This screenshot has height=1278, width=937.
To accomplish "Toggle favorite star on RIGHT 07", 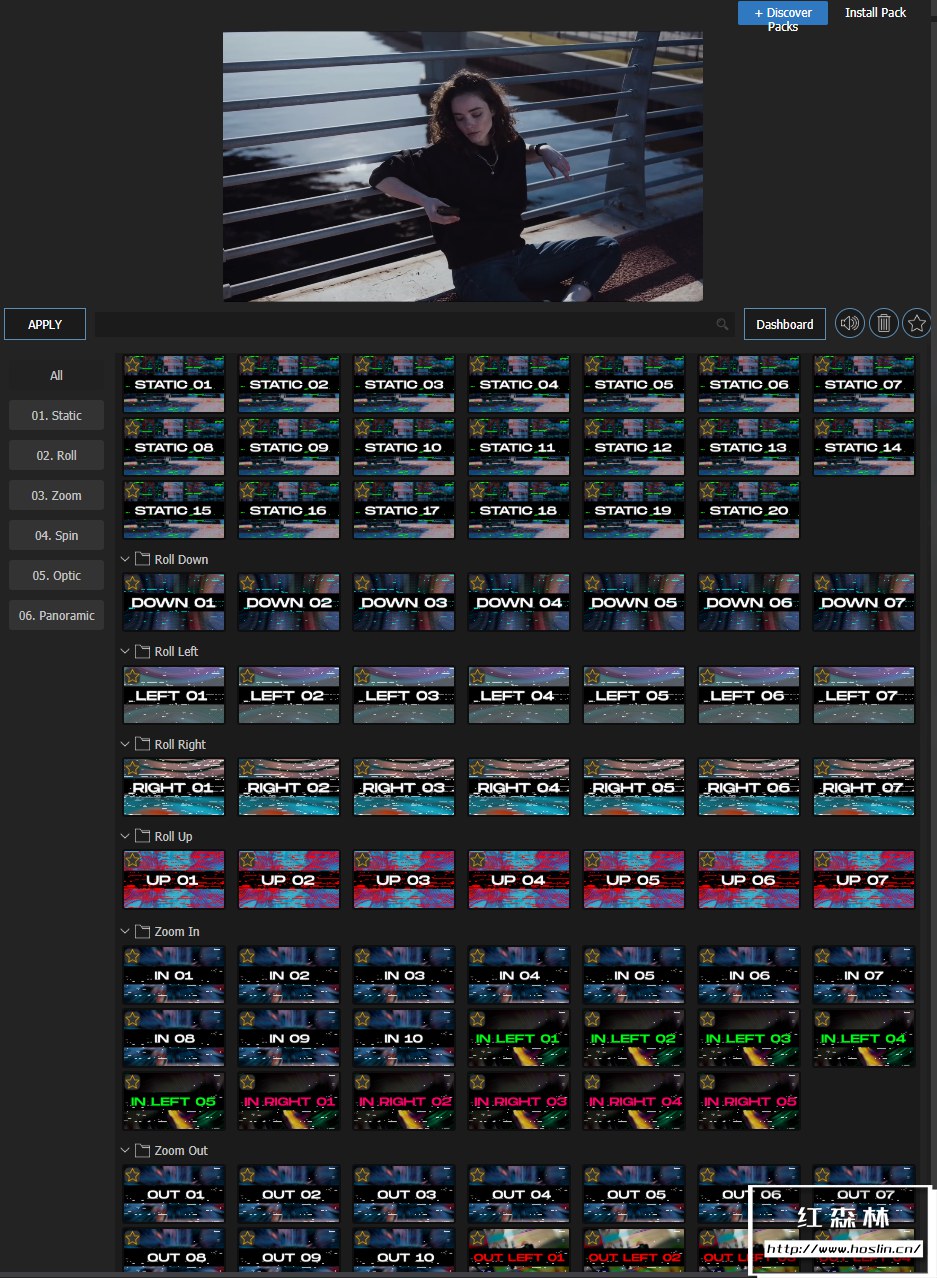I will [822, 769].
